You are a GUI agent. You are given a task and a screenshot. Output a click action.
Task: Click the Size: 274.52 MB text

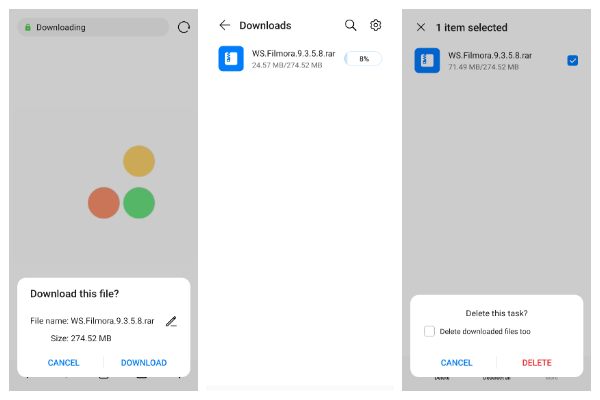tap(81, 338)
